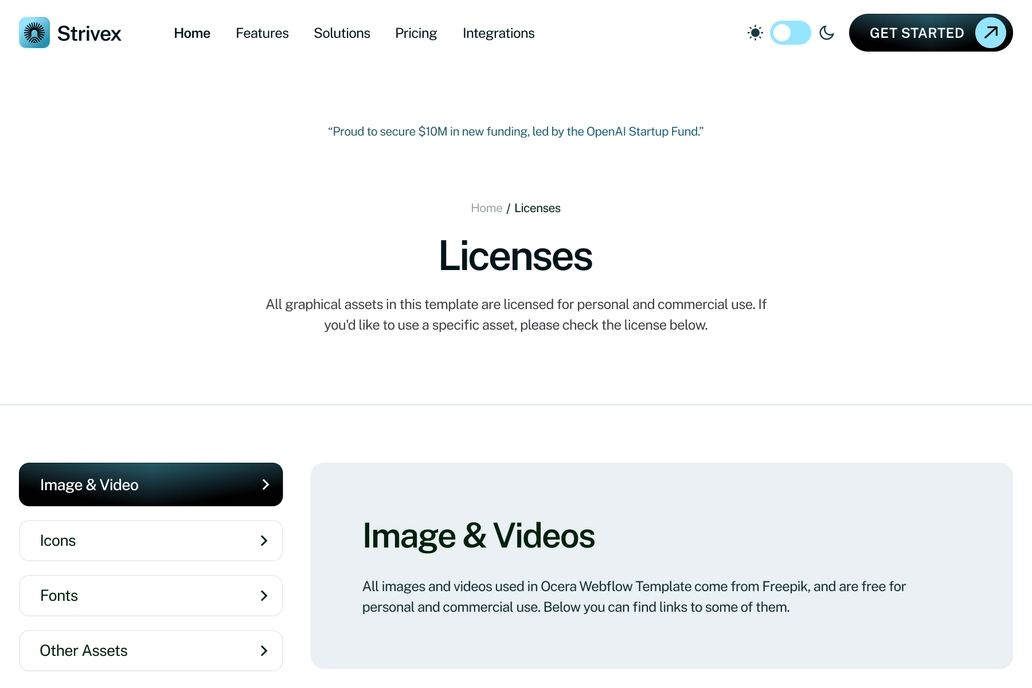Select the Fonts tab

coord(151,596)
